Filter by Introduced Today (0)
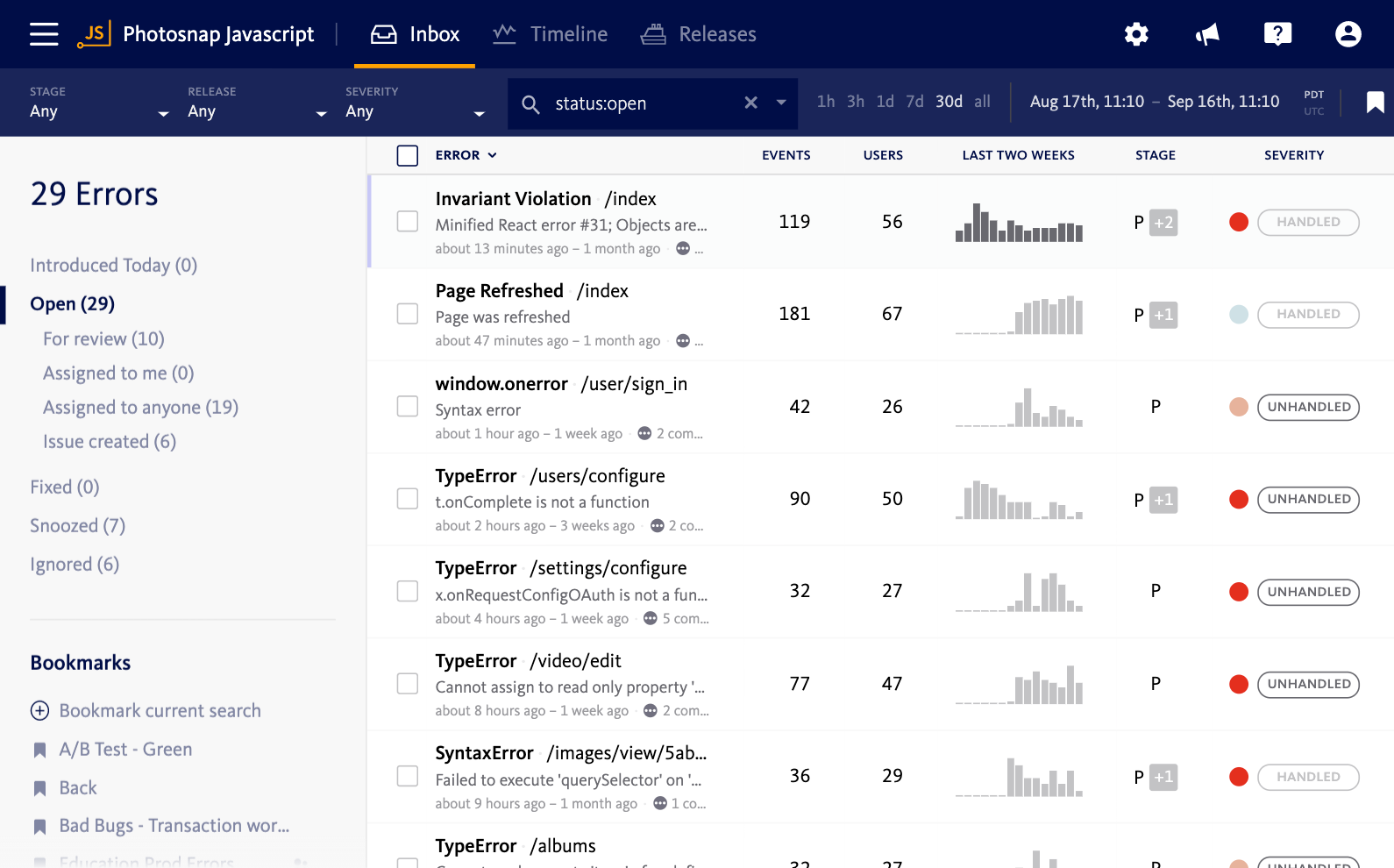 (x=114, y=266)
